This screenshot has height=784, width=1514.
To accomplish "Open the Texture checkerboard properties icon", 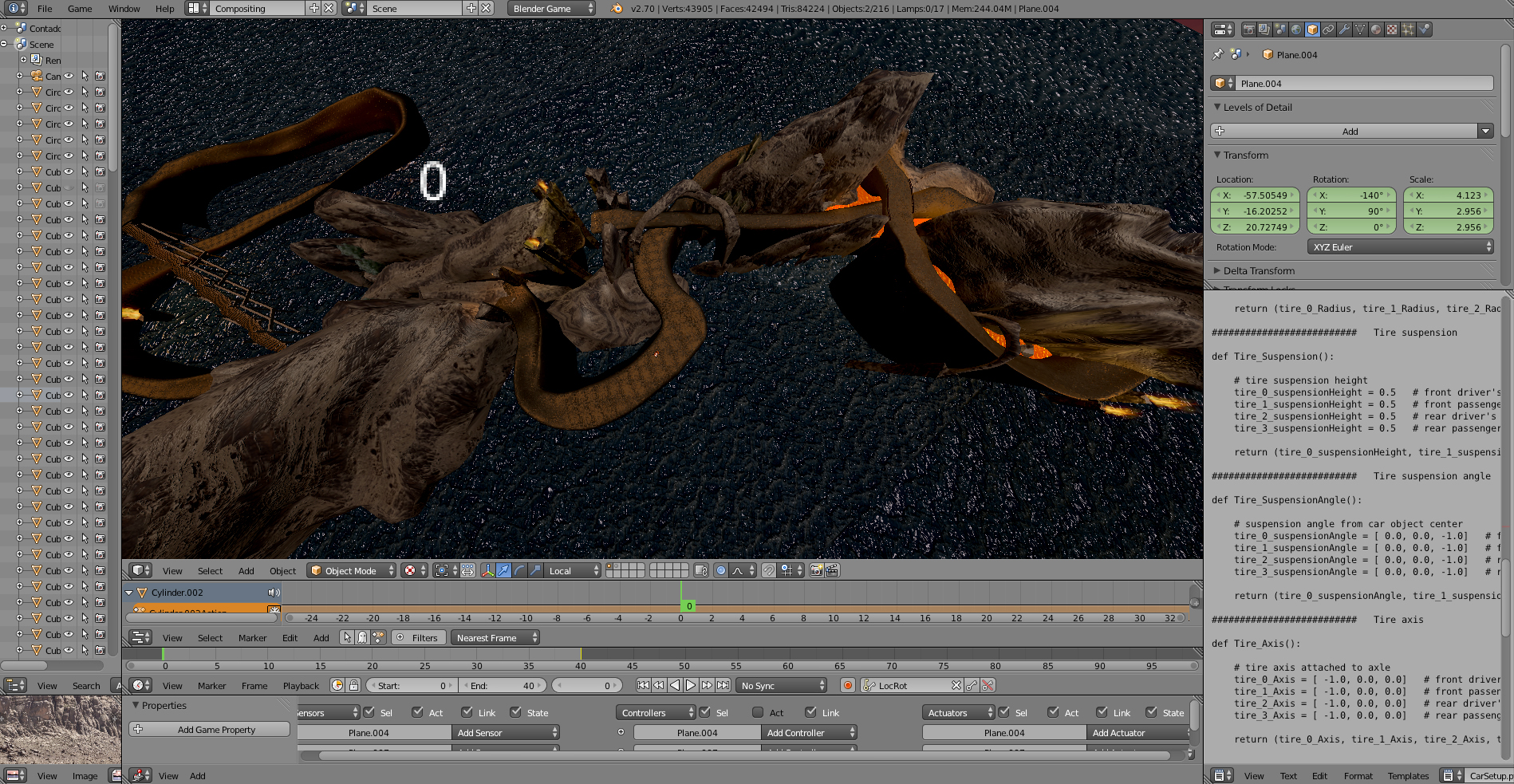I will click(1392, 30).
